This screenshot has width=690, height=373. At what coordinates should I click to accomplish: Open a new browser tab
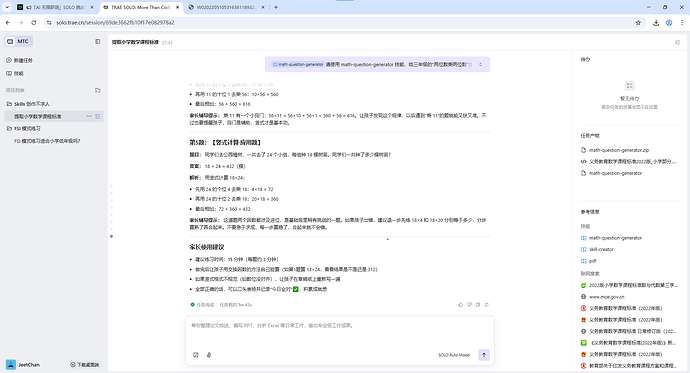276,7
